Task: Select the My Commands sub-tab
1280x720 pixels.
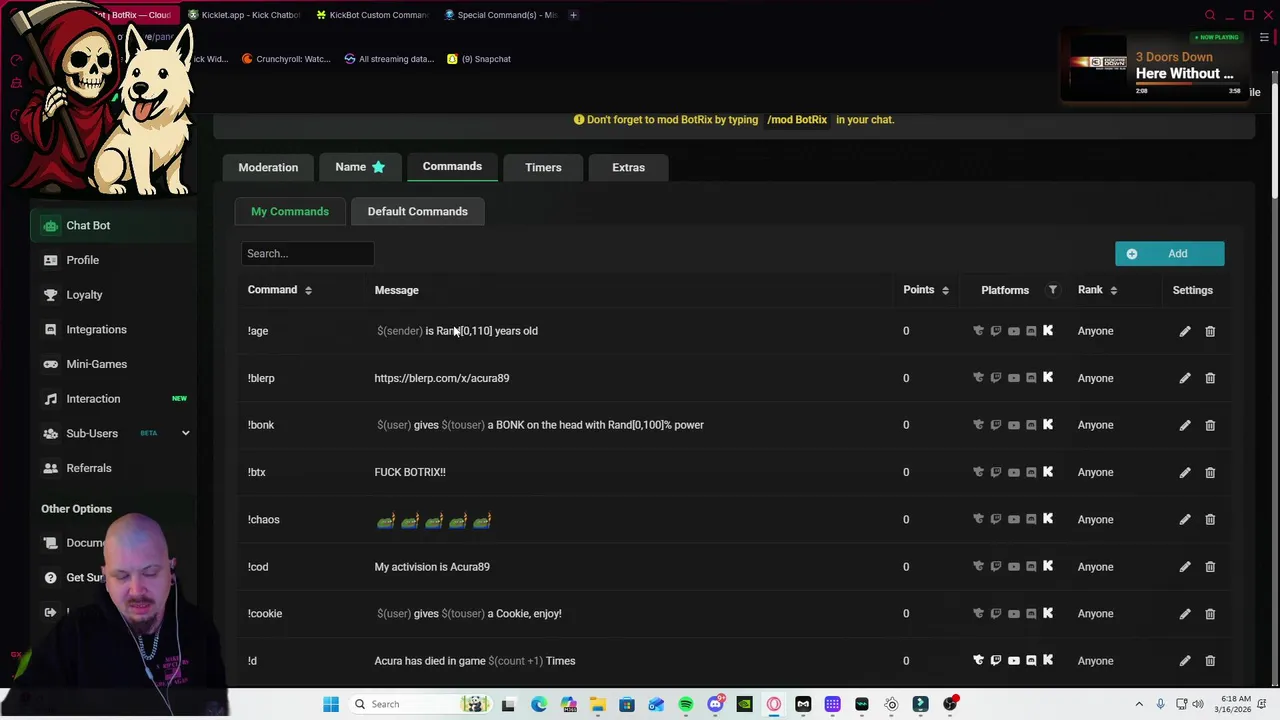Action: coord(290,211)
